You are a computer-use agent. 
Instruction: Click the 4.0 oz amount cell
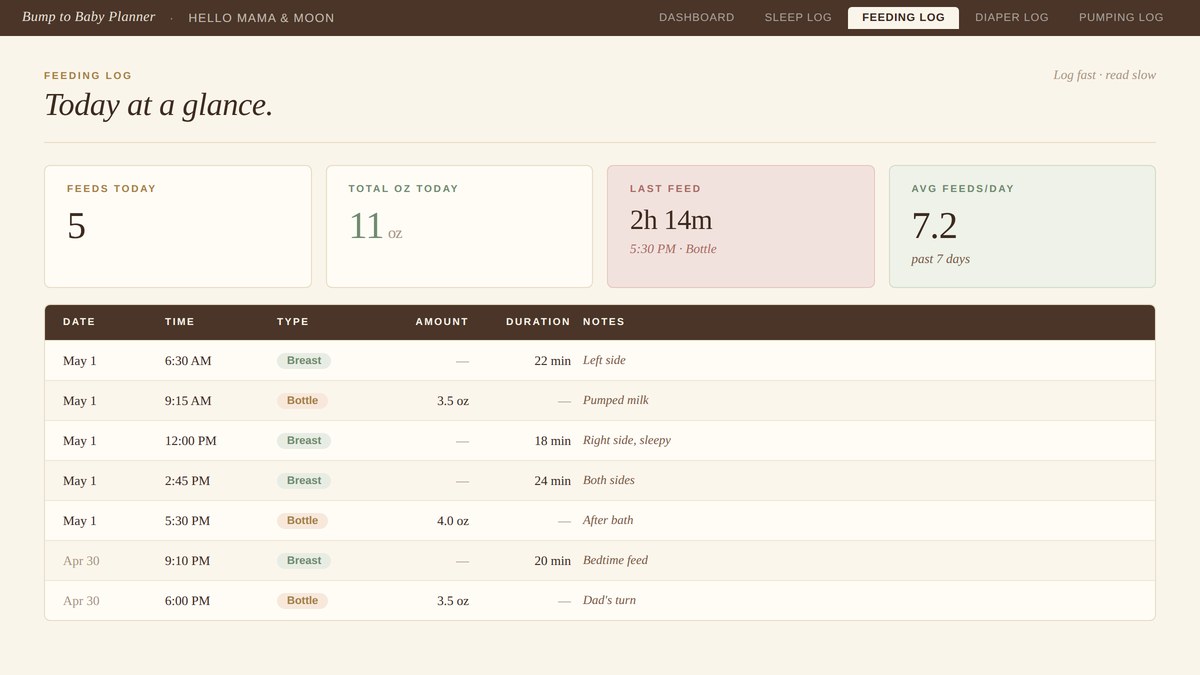pos(453,521)
